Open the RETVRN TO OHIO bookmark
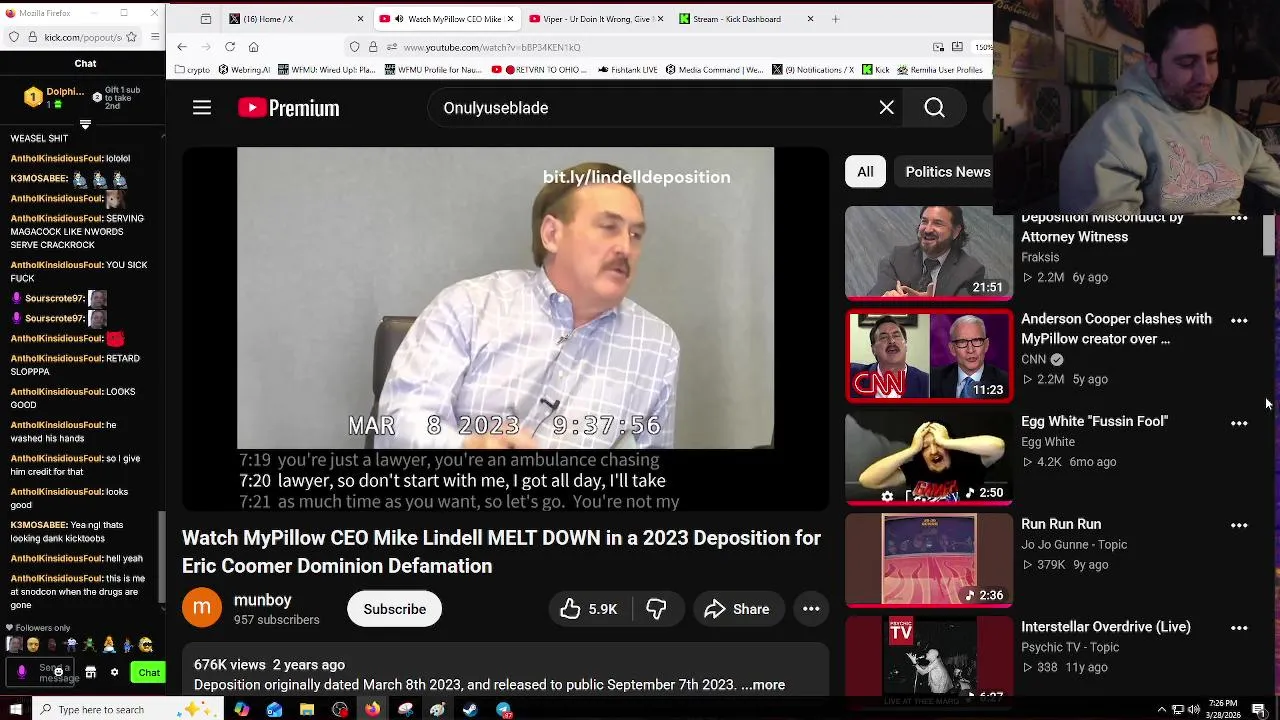Viewport: 1280px width, 720px height. 540,70
